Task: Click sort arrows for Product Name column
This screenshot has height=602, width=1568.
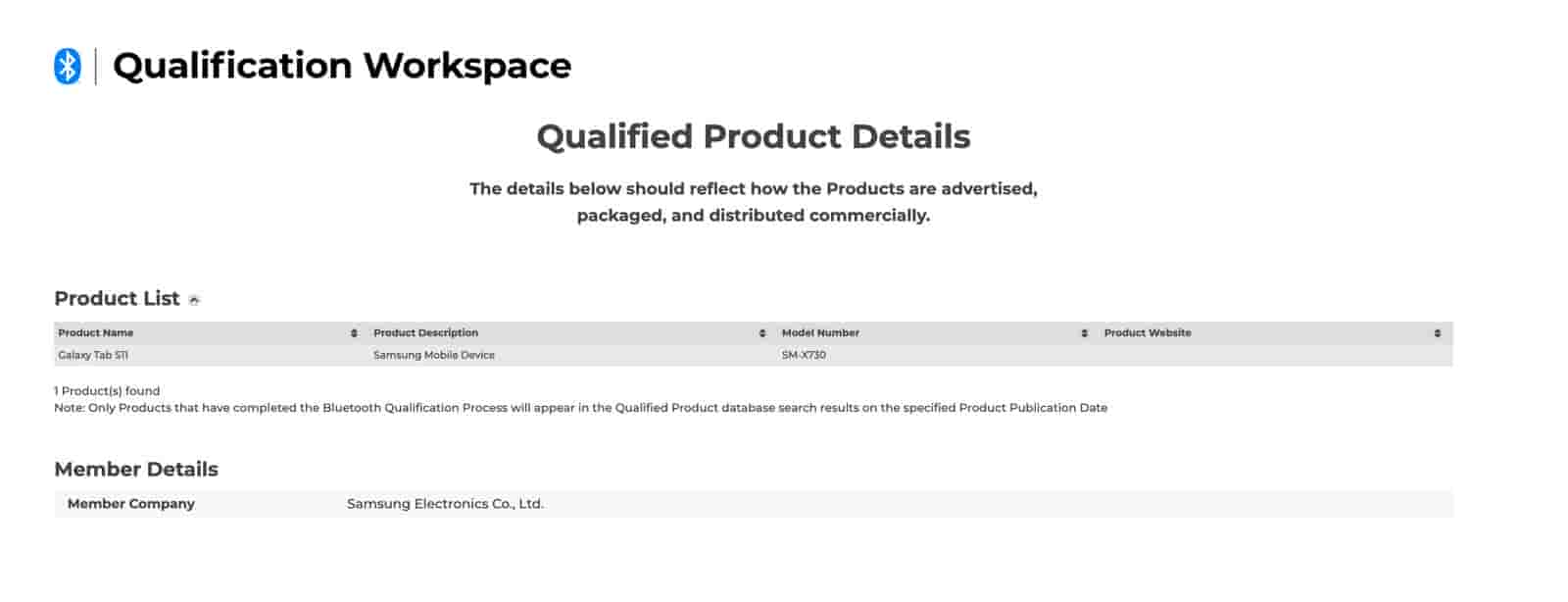Action: click(354, 333)
